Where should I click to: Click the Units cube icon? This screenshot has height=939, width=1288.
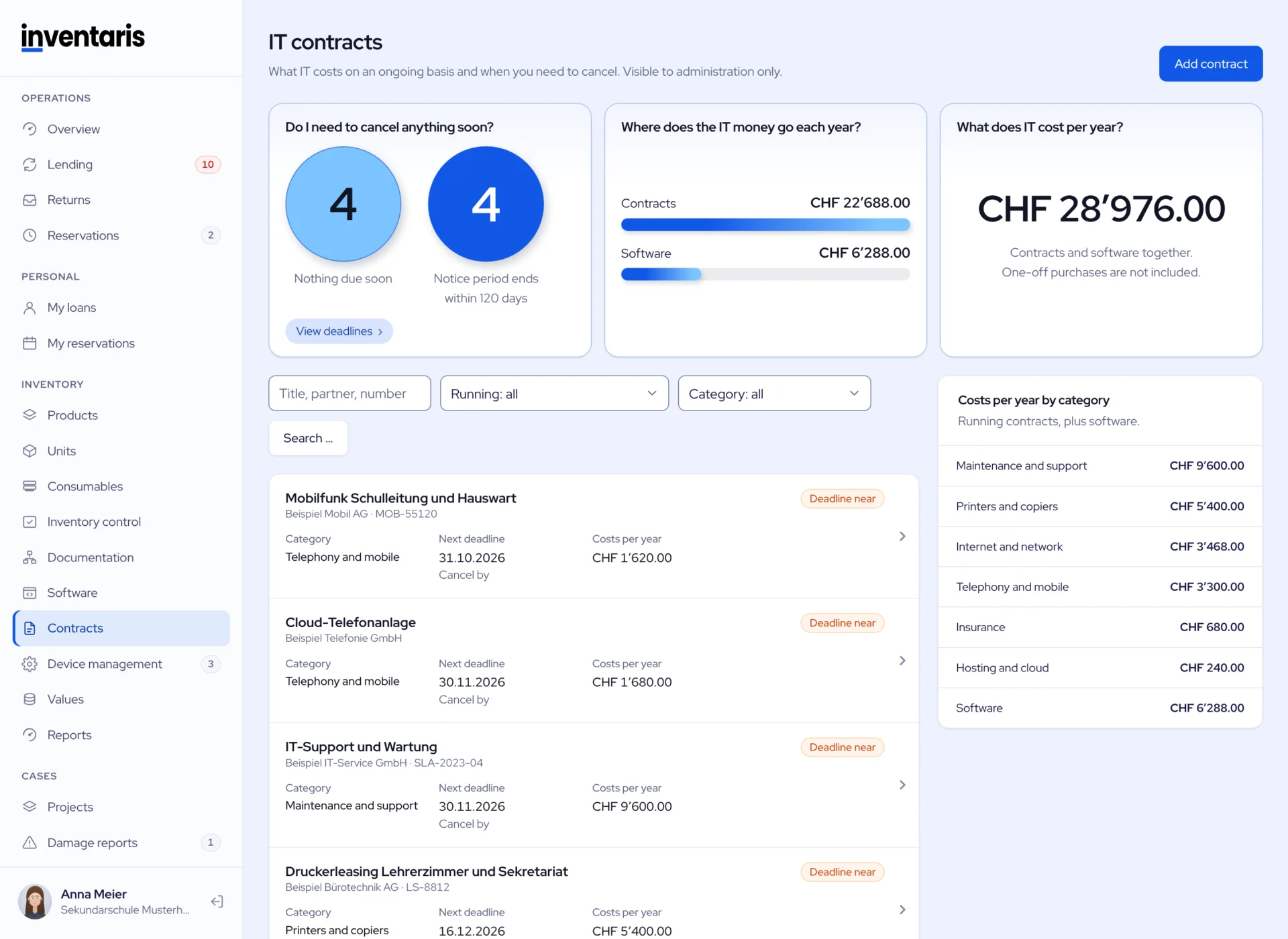(x=30, y=451)
